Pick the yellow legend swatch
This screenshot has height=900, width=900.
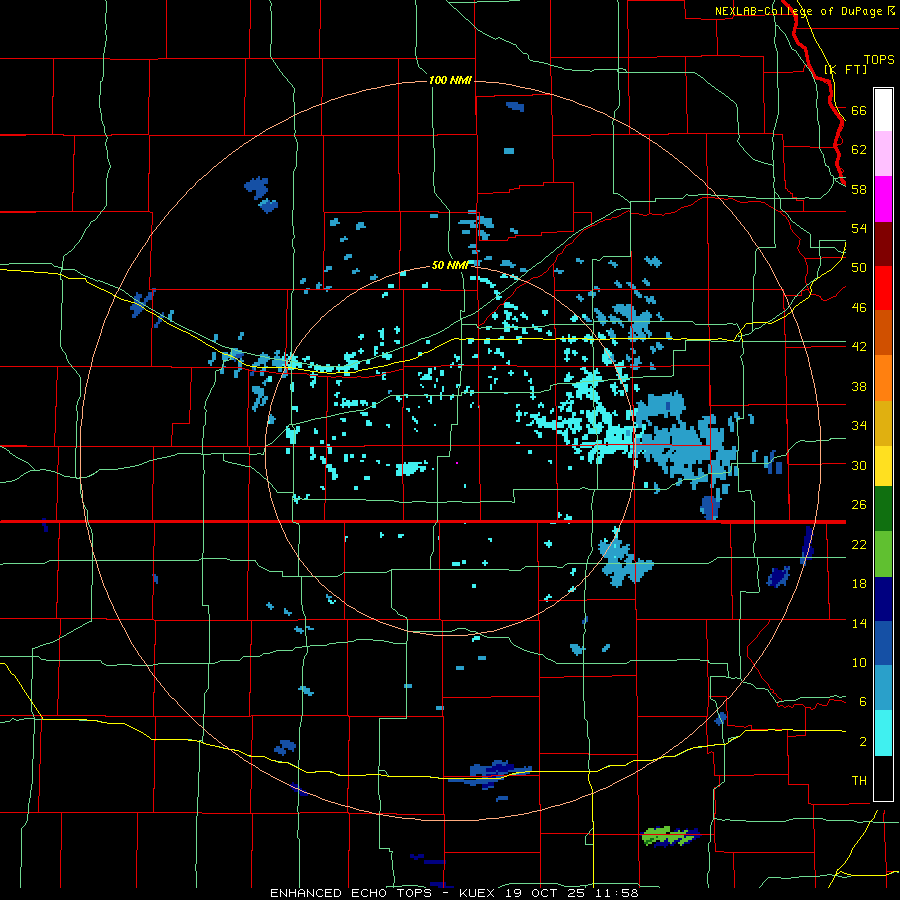[883, 465]
